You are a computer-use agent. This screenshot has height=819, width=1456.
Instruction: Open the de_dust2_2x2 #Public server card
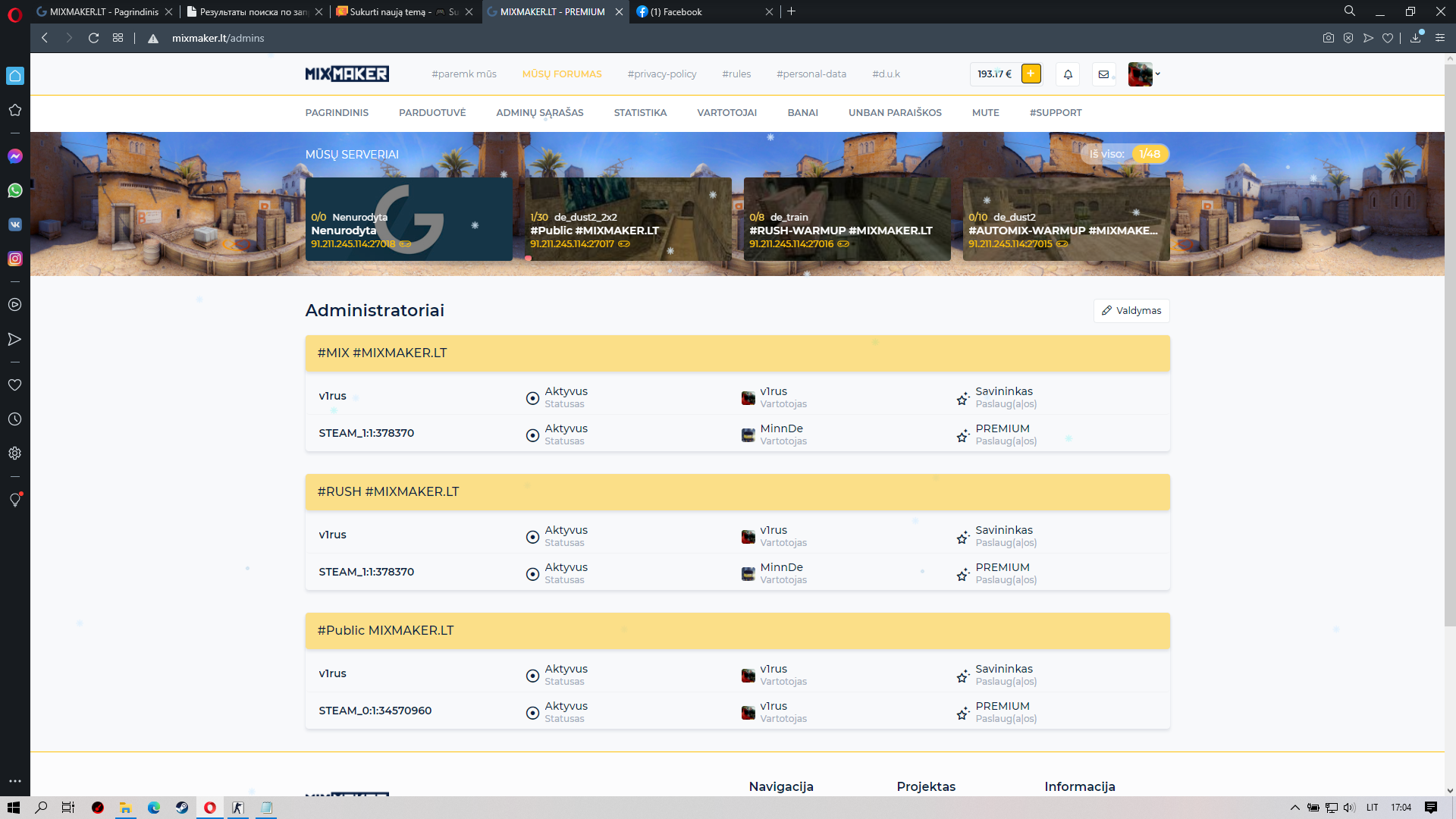pos(628,219)
